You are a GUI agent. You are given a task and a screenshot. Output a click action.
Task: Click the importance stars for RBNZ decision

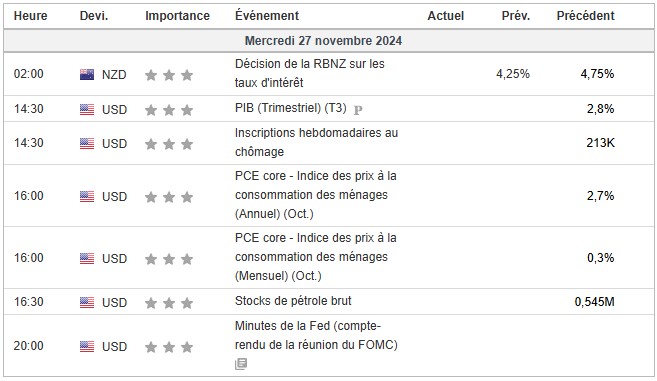[169, 75]
